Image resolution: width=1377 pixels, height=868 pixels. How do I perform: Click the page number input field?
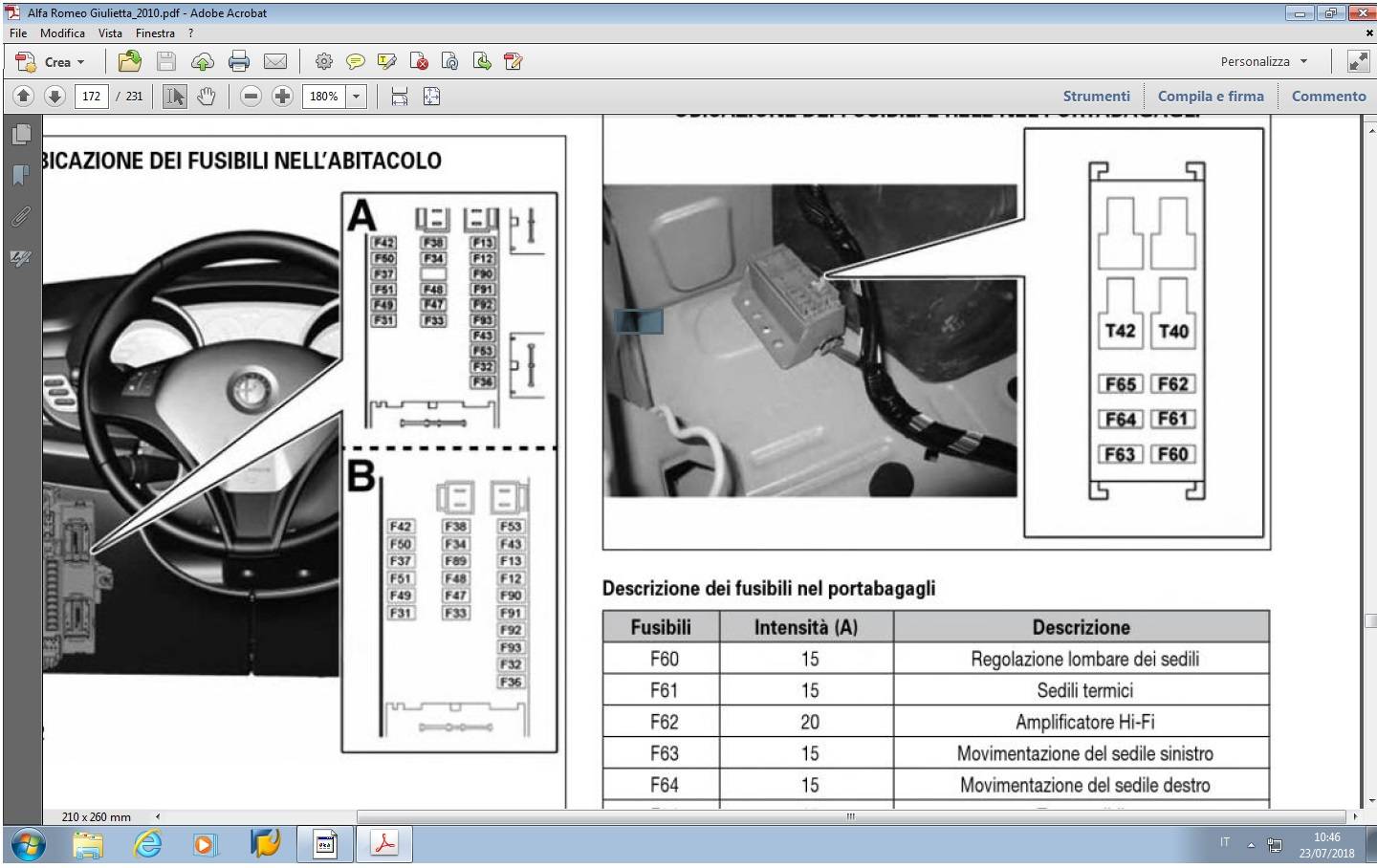[x=92, y=97]
